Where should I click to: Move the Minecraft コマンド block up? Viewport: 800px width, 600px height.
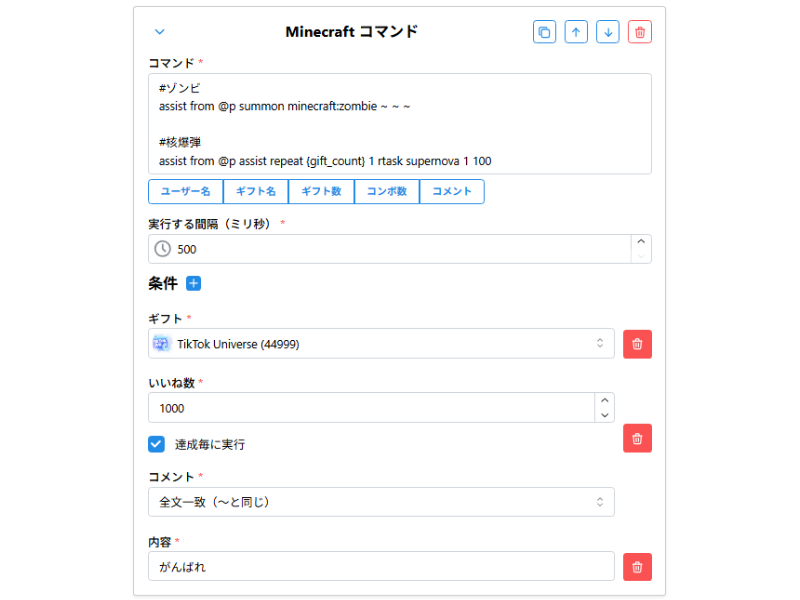click(x=576, y=31)
